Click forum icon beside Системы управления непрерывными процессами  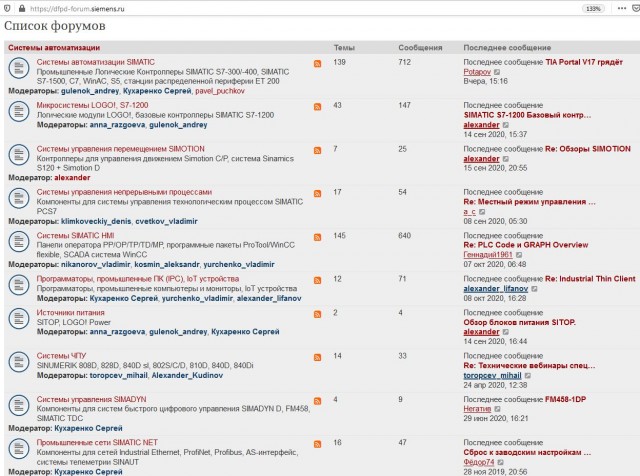pos(19,198)
